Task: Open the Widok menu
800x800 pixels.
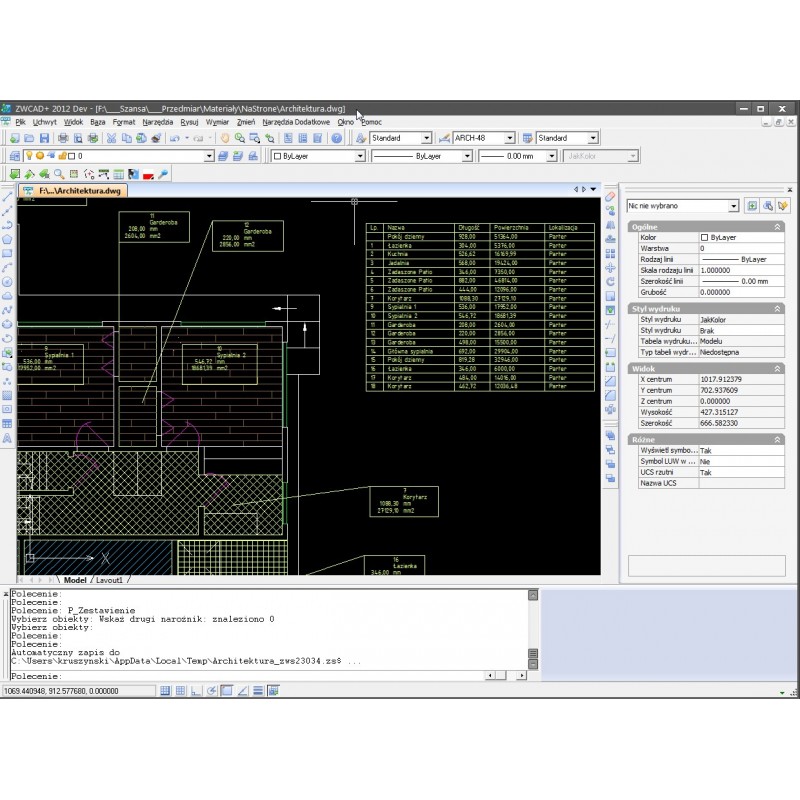Action: [x=73, y=122]
